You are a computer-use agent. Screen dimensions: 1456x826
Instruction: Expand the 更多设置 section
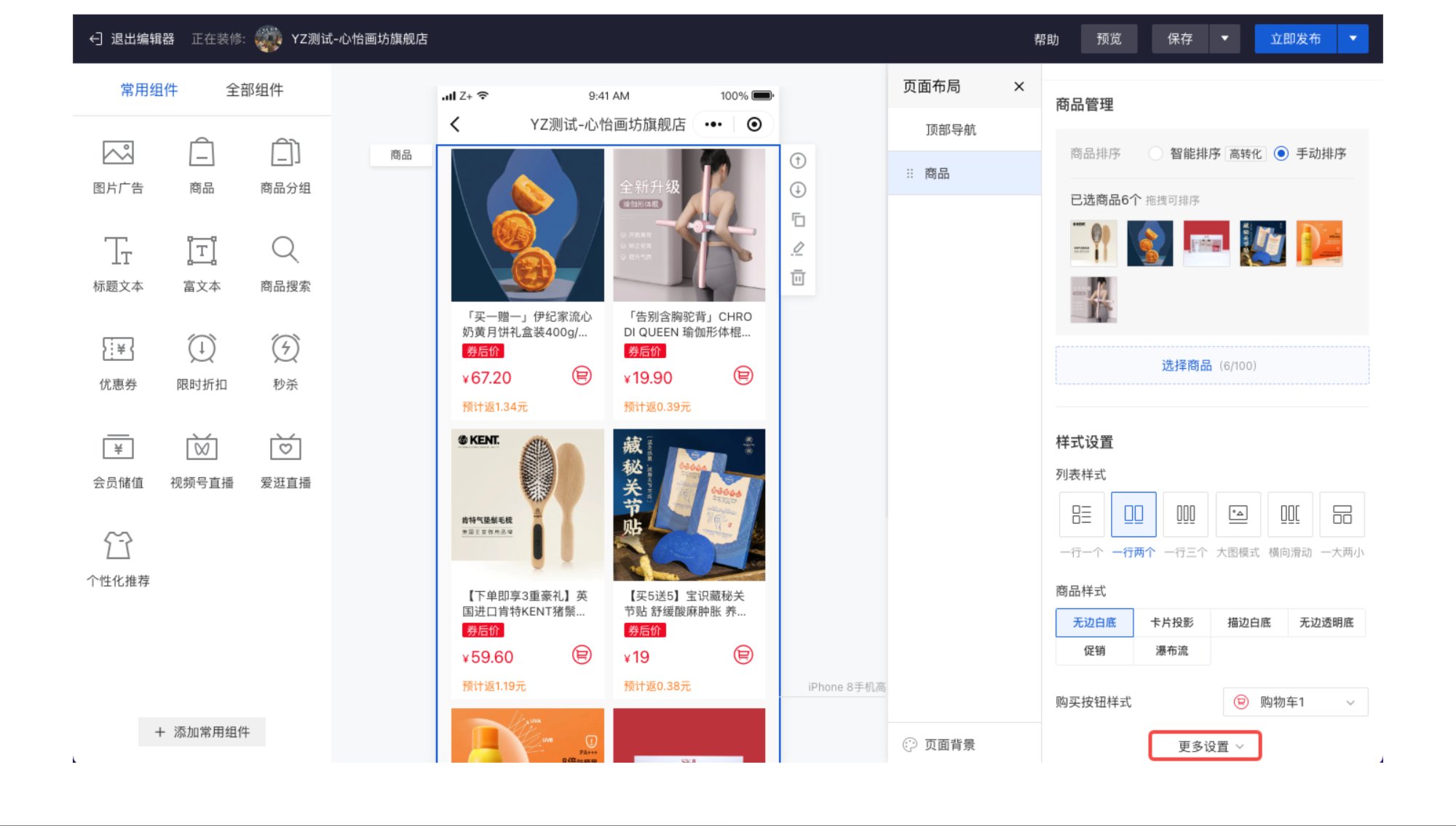(x=1205, y=745)
